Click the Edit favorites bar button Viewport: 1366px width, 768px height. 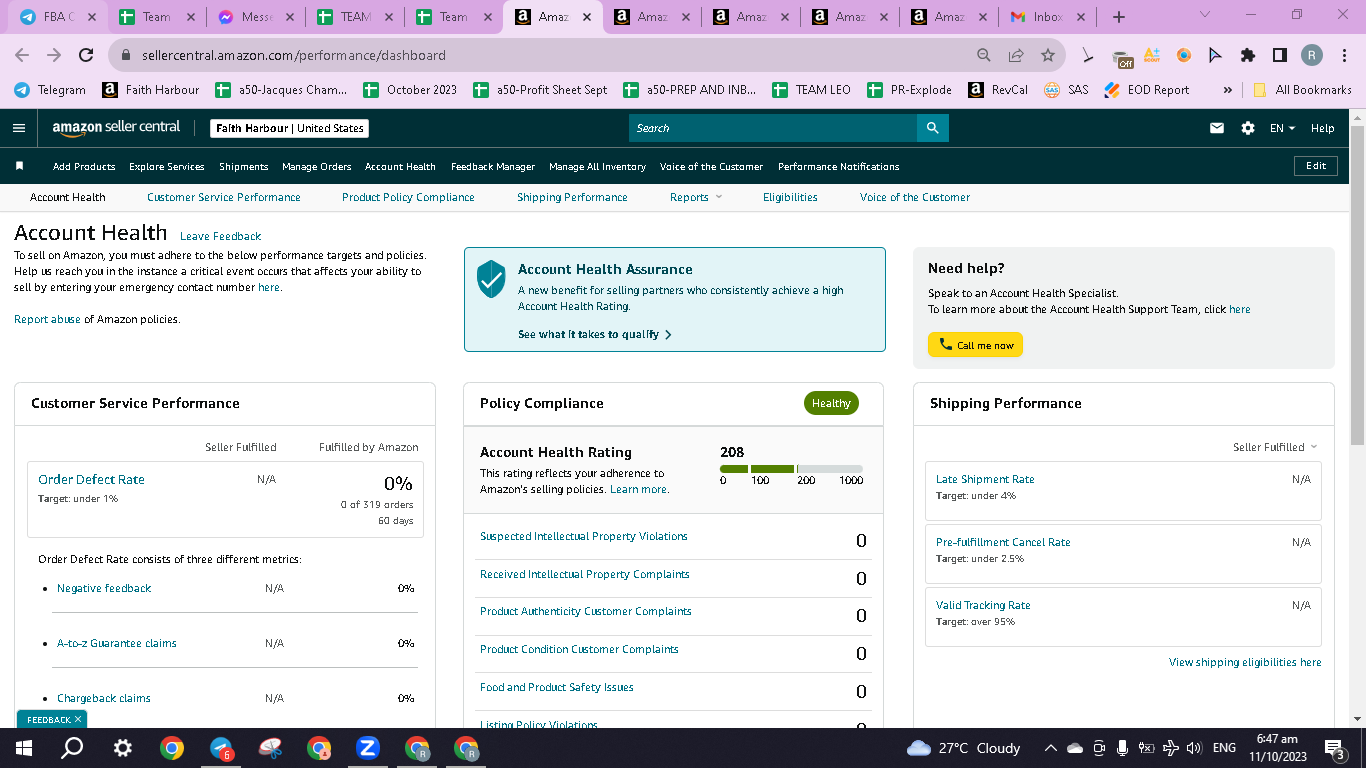(x=1316, y=166)
